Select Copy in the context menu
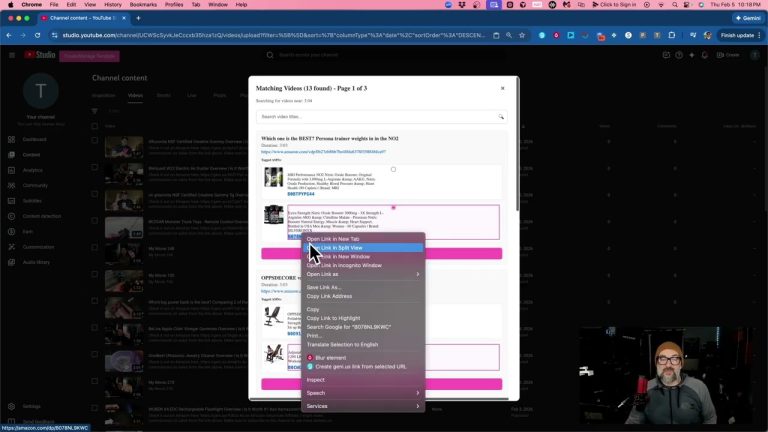 363,310
